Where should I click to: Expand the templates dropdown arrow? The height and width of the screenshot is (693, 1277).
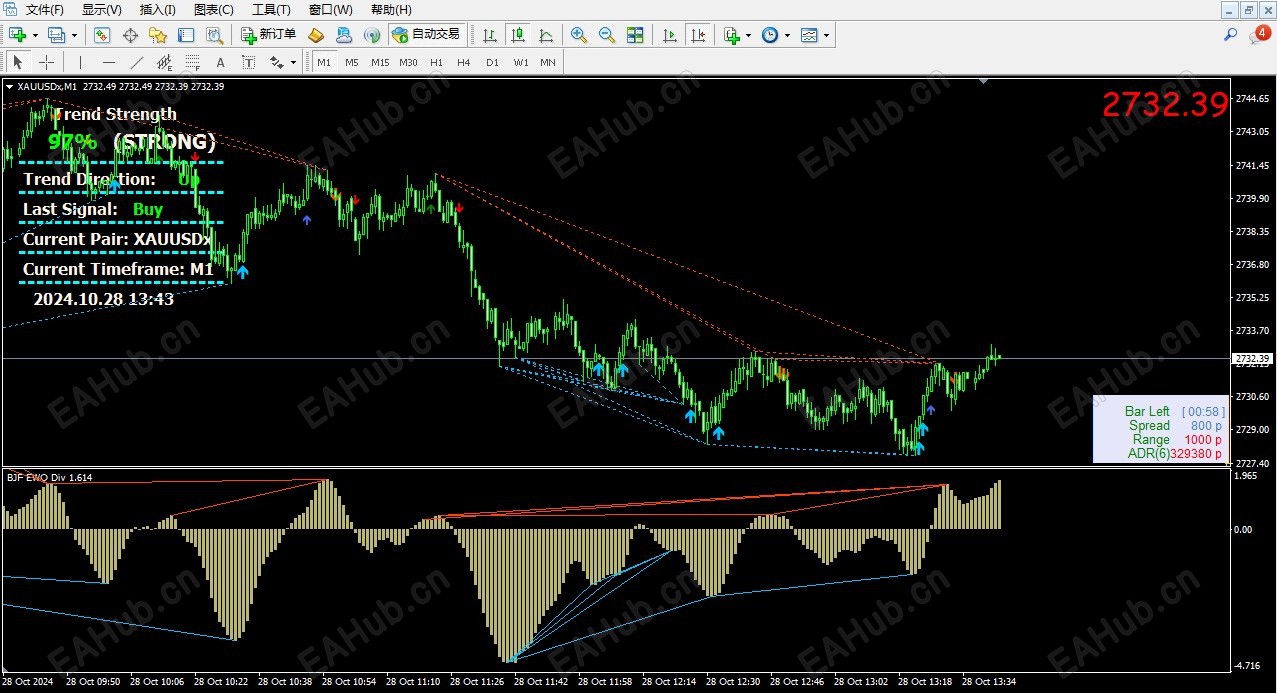point(826,35)
